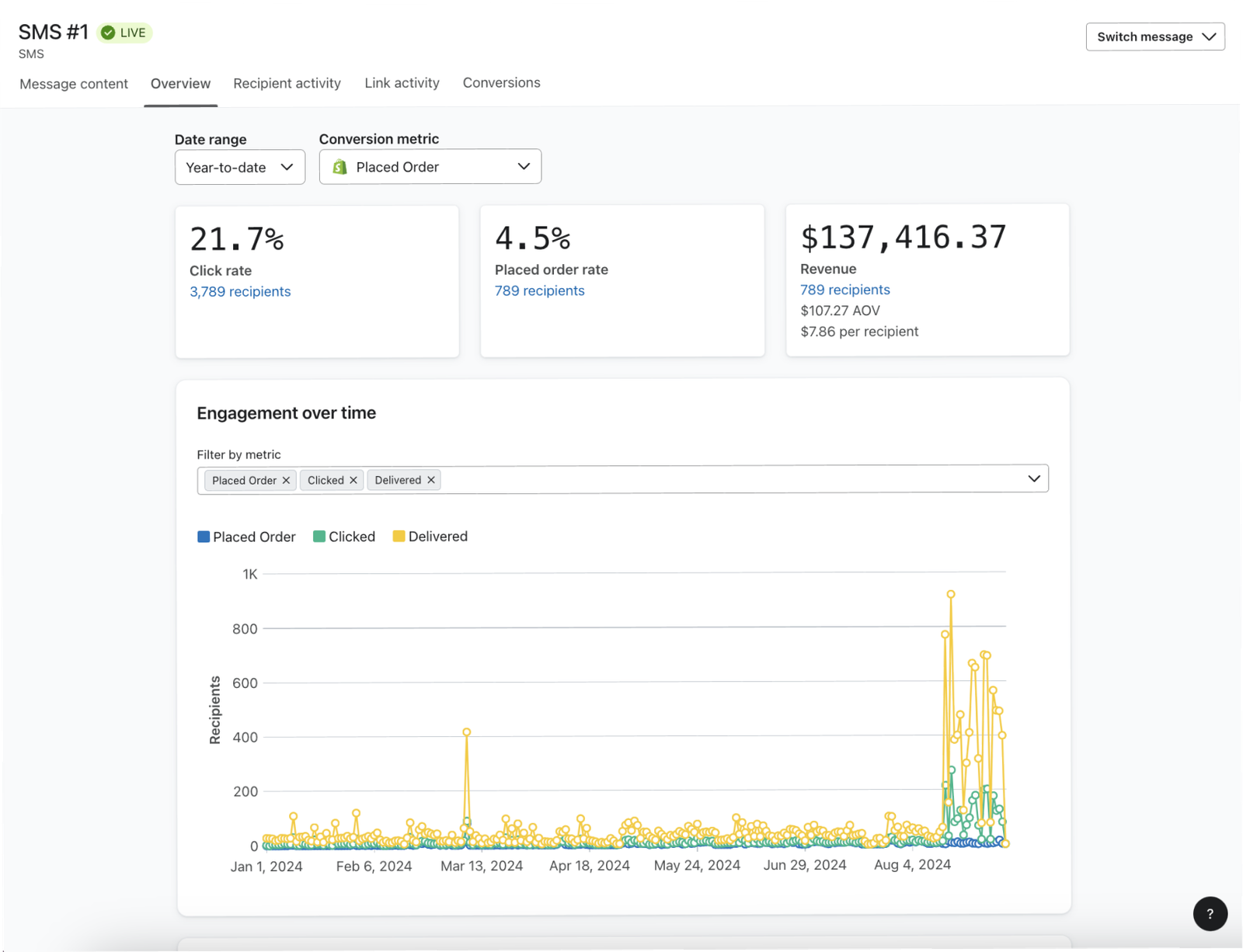
Task: Open the Link activity tab
Action: [x=402, y=82]
